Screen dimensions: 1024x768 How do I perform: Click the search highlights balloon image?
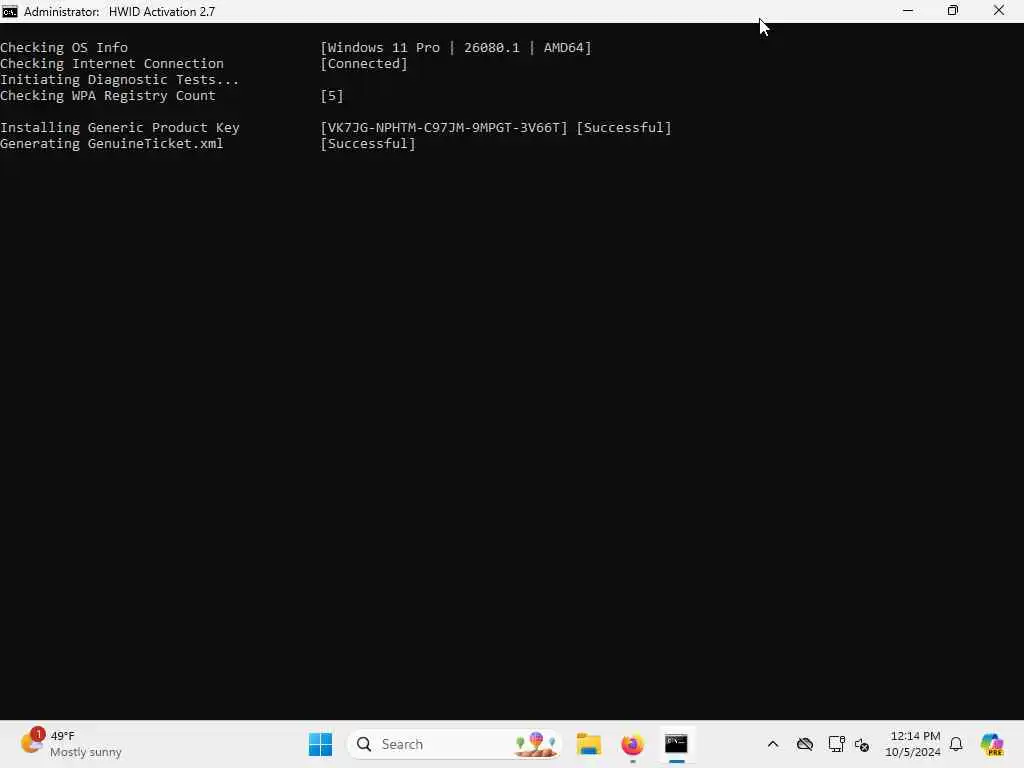click(535, 744)
